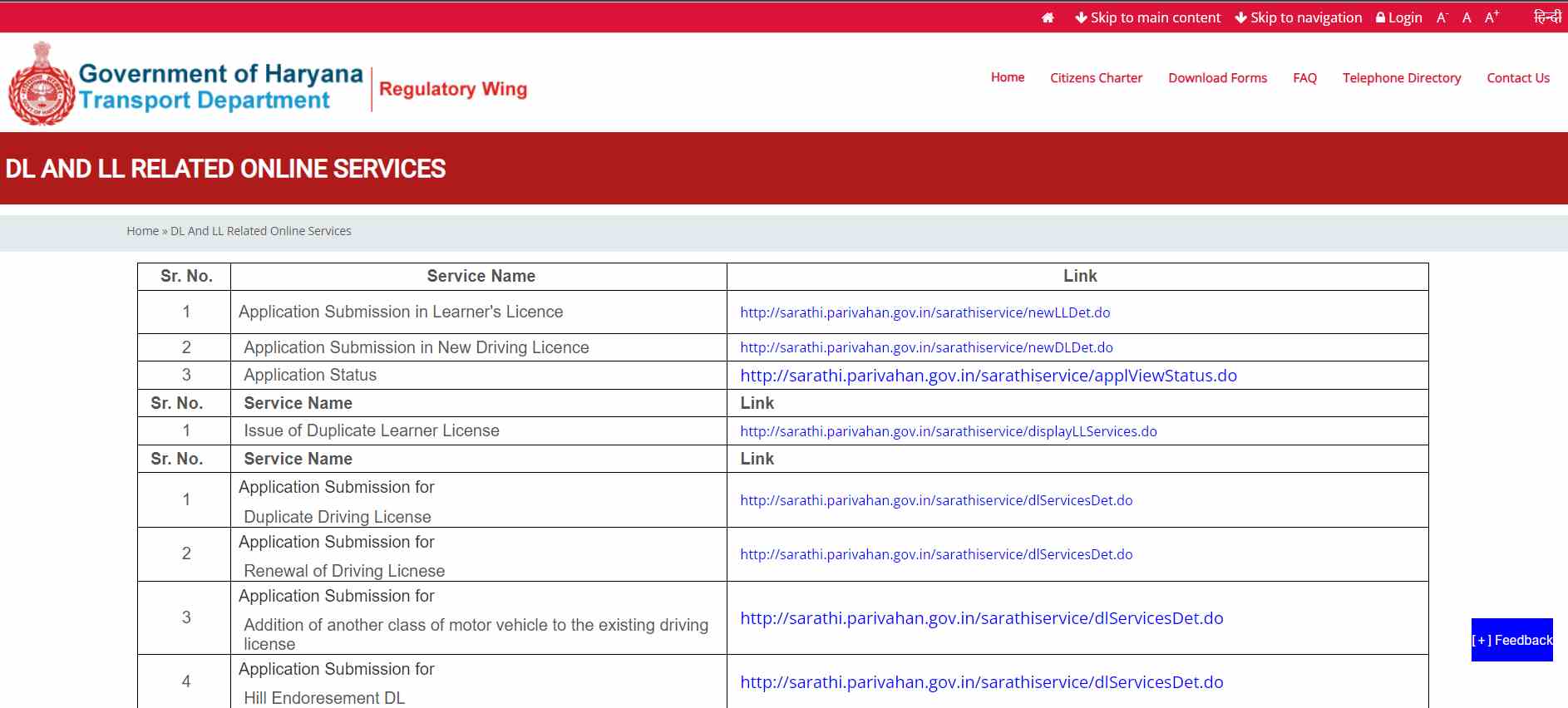Image resolution: width=1568 pixels, height=708 pixels.
Task: Click Home in the breadcrumb
Action: point(142,231)
